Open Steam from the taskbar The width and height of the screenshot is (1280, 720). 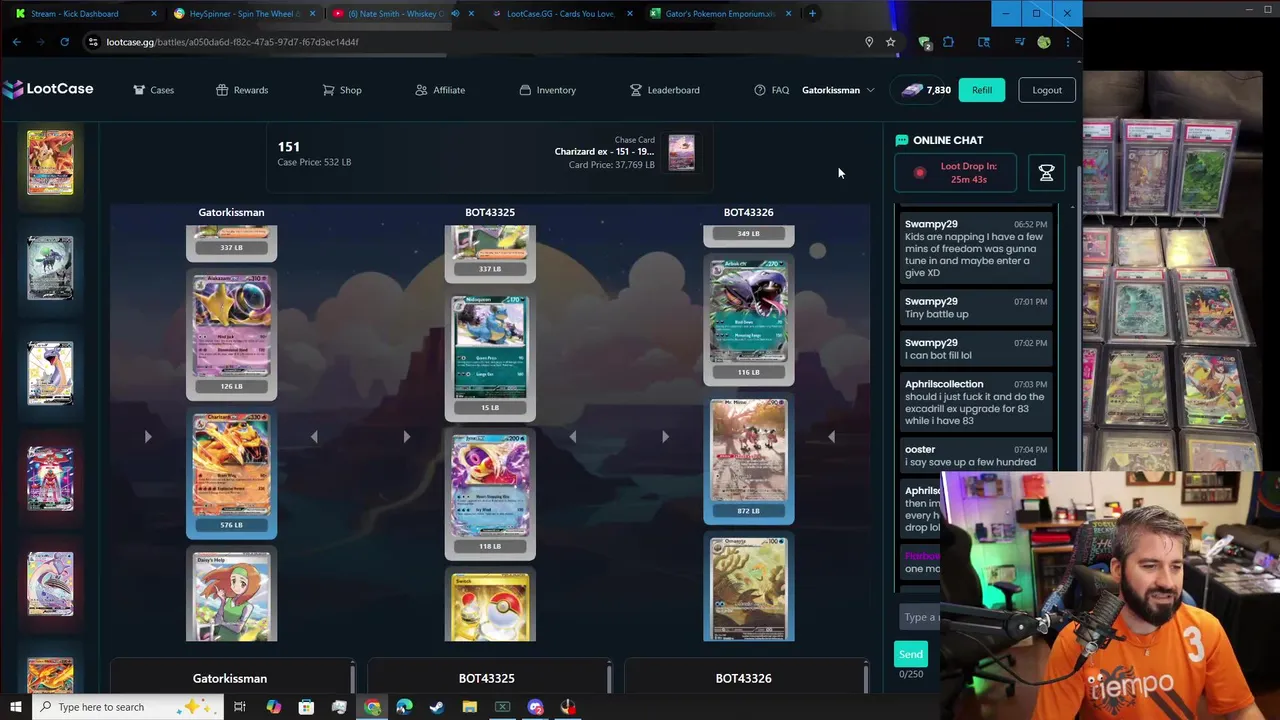tap(437, 707)
